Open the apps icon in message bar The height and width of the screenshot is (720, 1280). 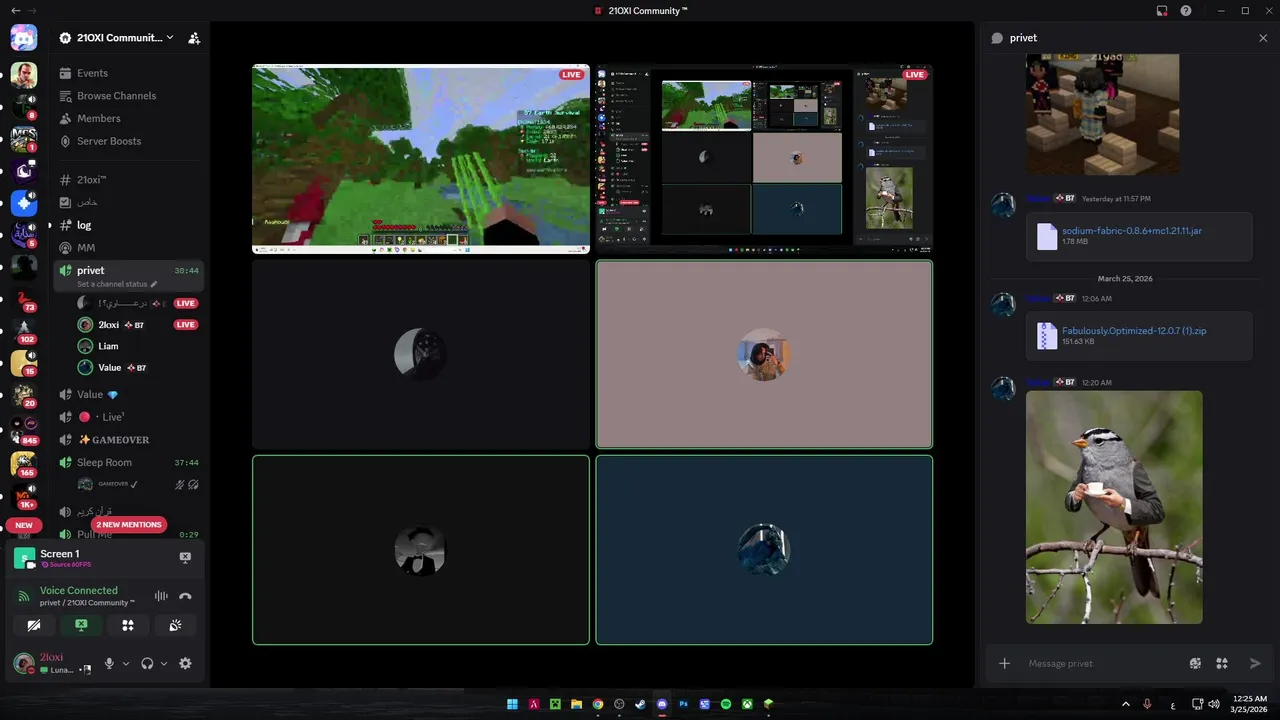tap(1221, 663)
